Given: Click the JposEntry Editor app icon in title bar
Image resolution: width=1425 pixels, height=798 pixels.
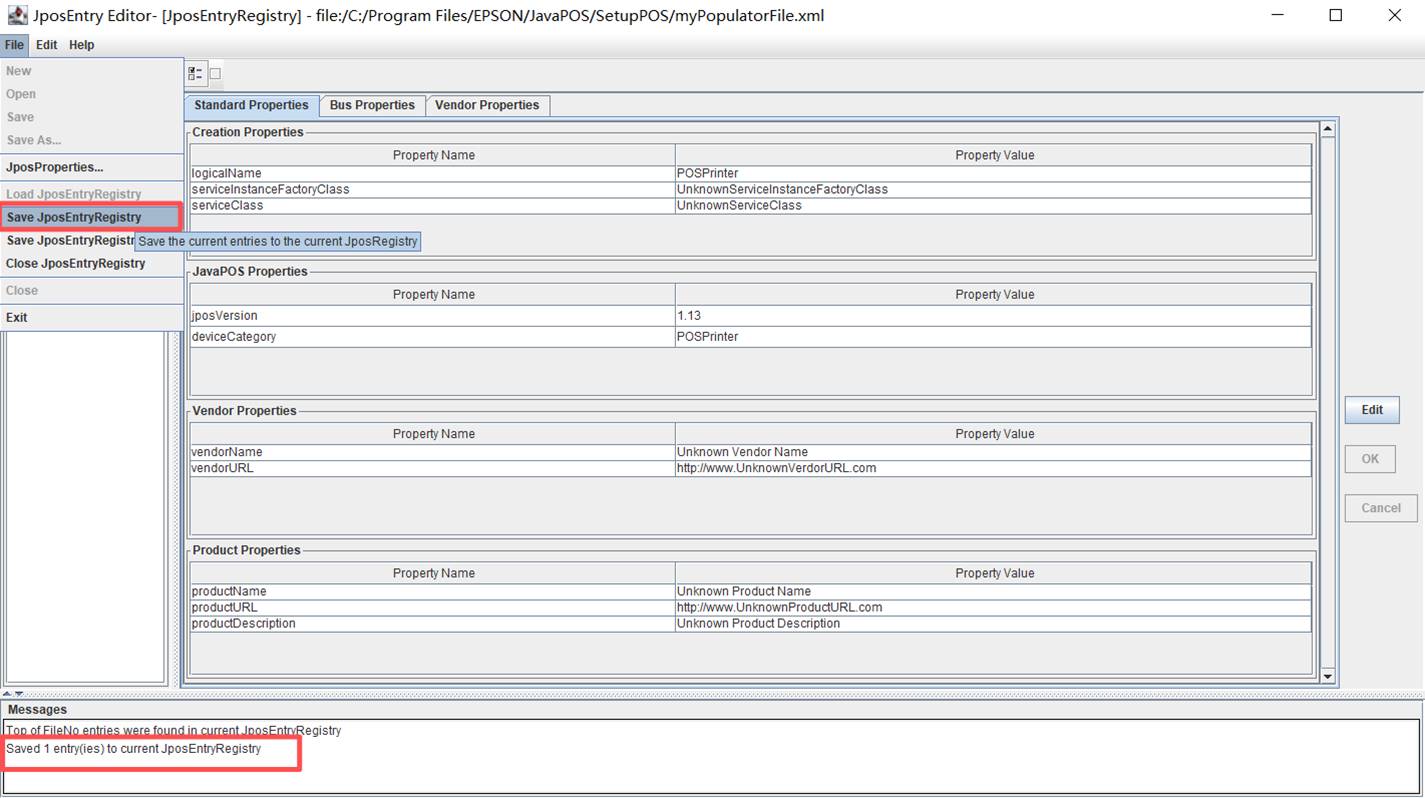Looking at the screenshot, I should [17, 15].
